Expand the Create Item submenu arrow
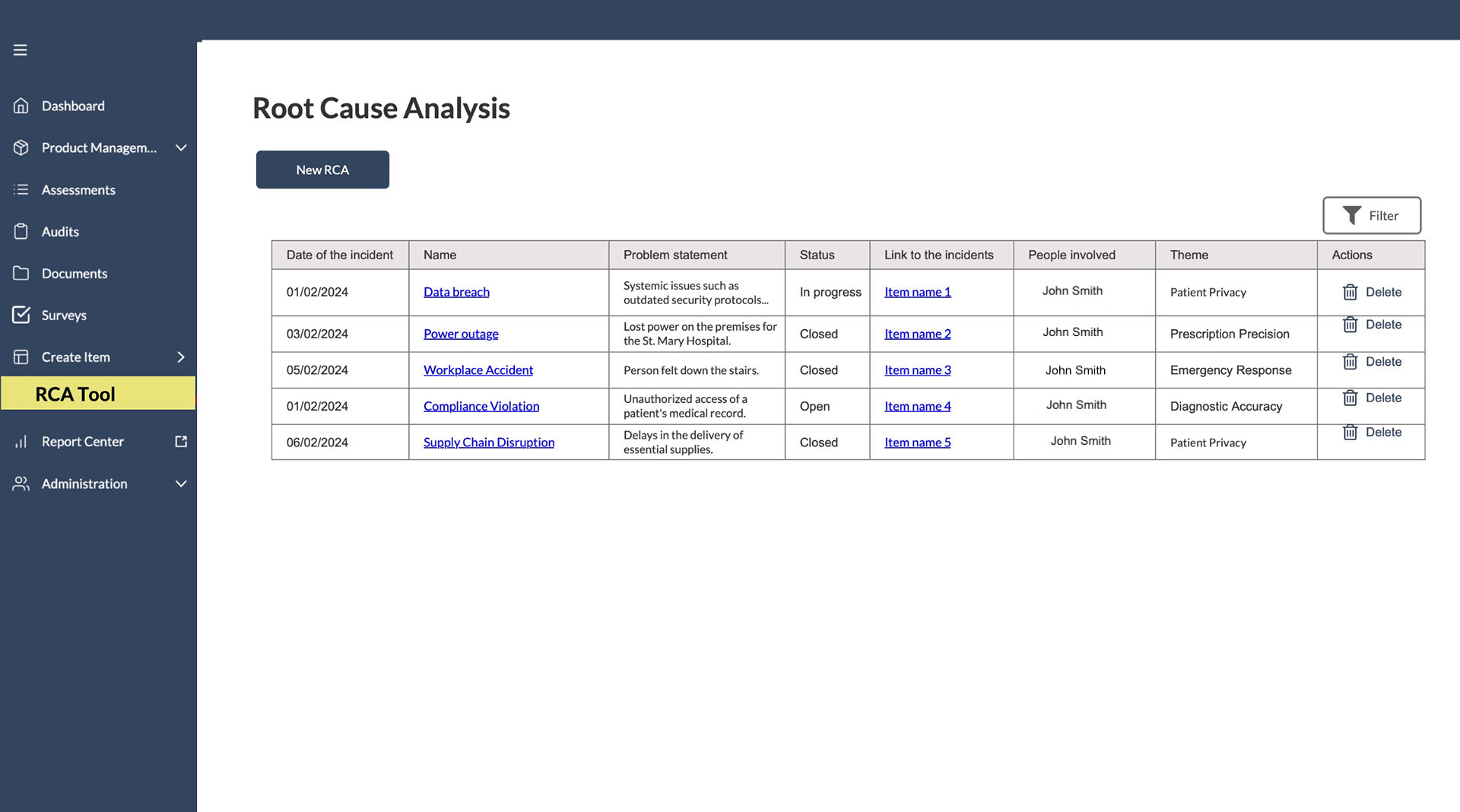 point(181,357)
